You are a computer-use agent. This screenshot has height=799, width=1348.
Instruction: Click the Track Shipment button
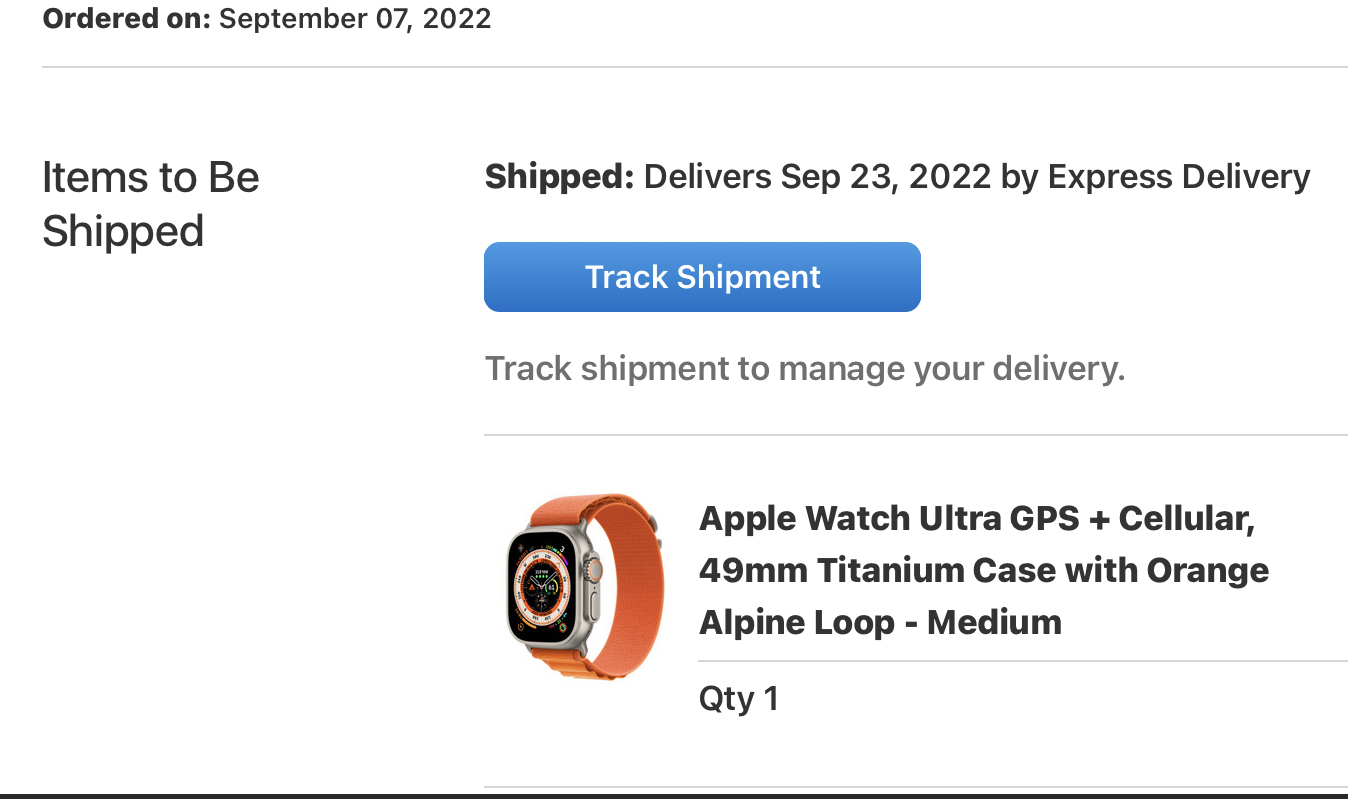pyautogui.click(x=702, y=277)
